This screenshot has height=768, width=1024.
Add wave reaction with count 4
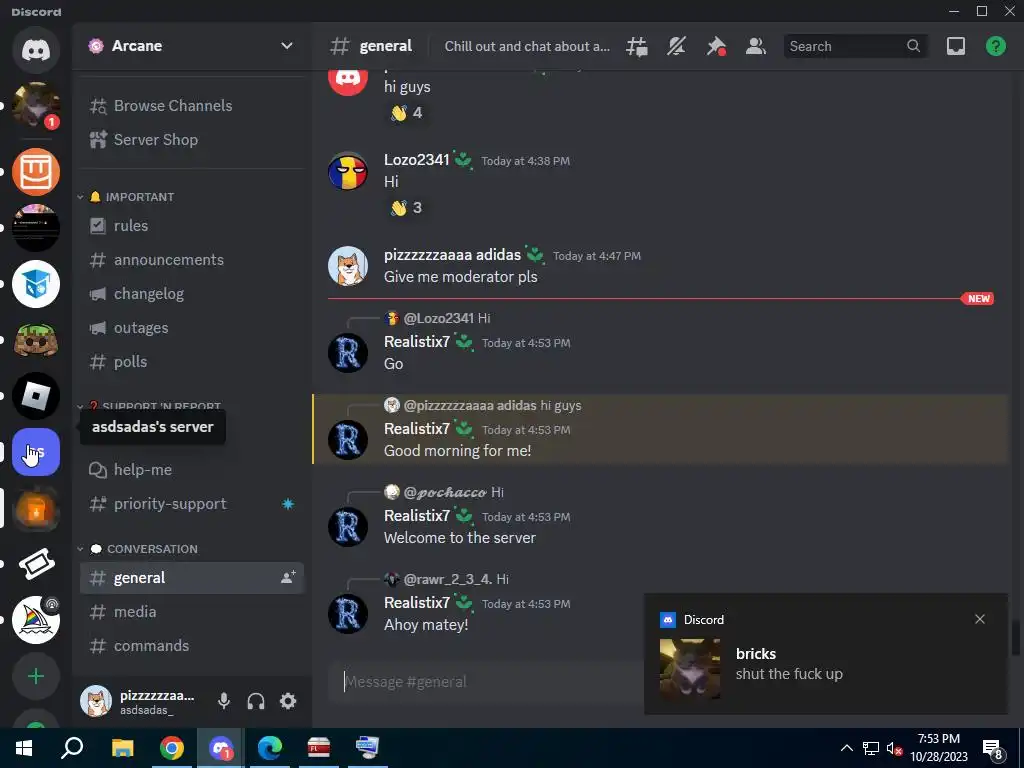pyautogui.click(x=406, y=113)
